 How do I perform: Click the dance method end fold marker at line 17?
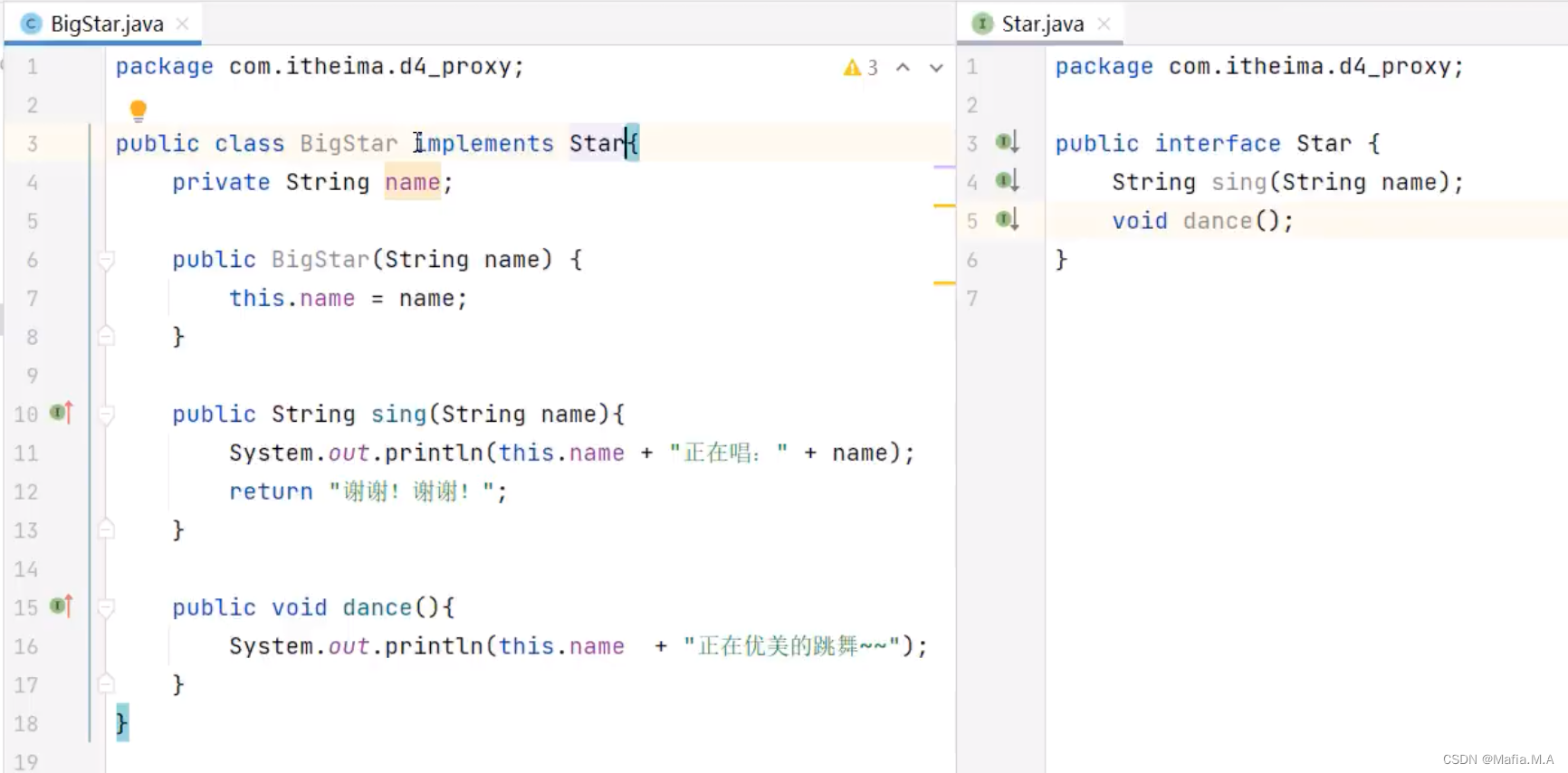[x=106, y=683]
